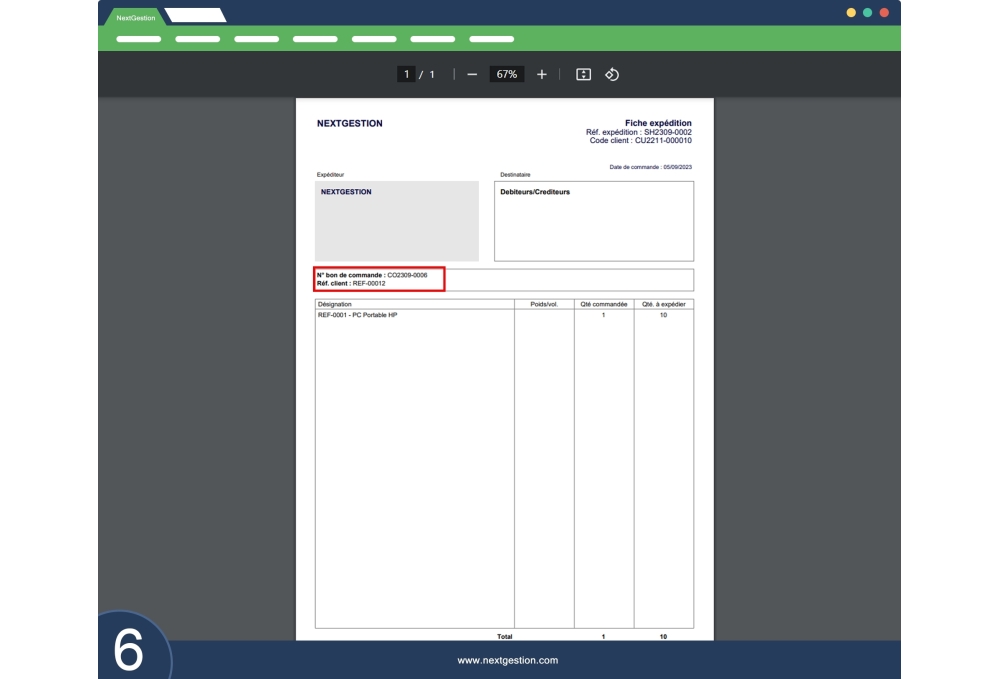Click the 67% zoom level field
This screenshot has width=1000, height=679.
(x=508, y=73)
